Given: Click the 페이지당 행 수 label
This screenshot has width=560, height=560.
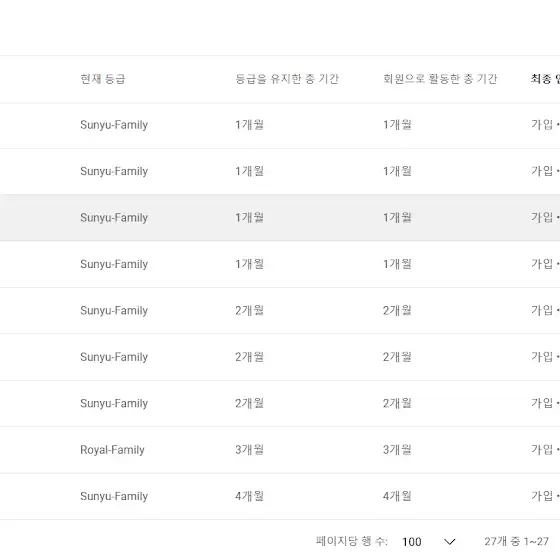Looking at the screenshot, I should [352, 541].
